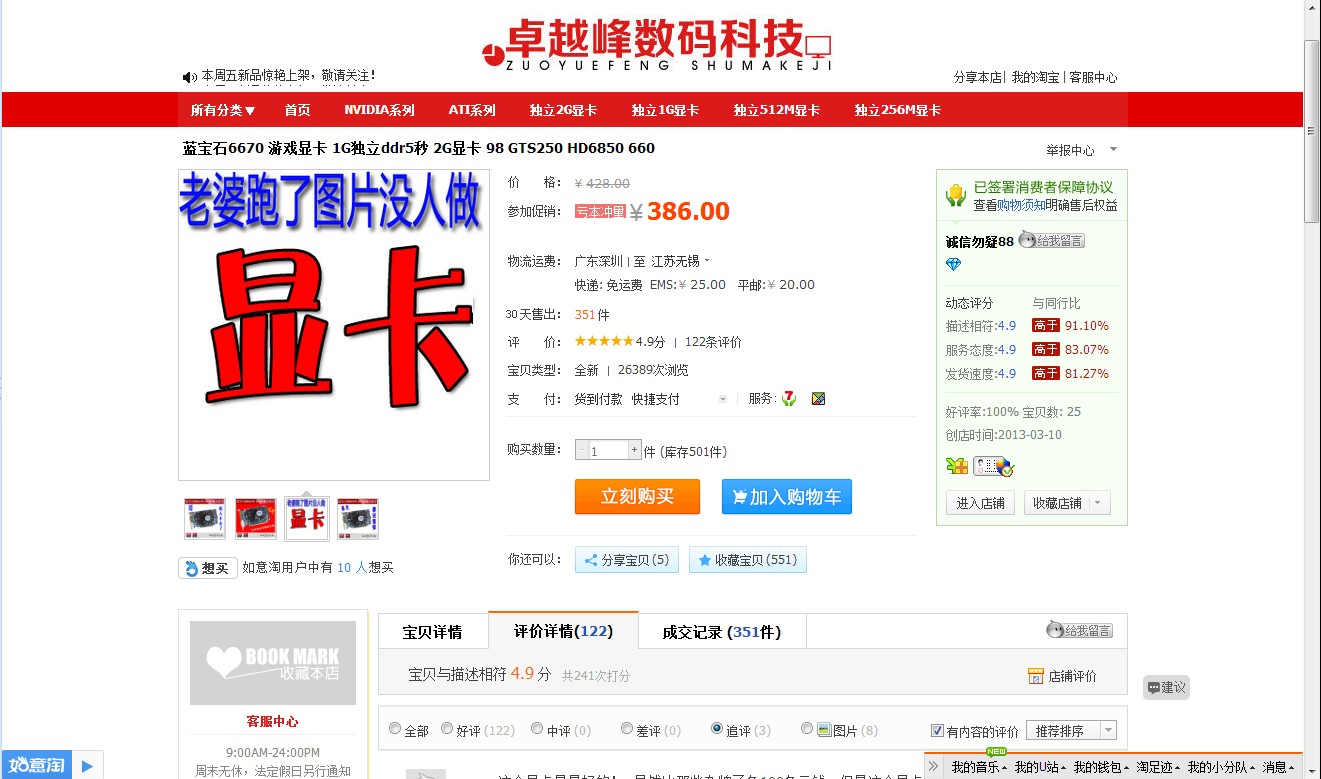Switch to 评价详情(122) tab
This screenshot has width=1321, height=779.
pyautogui.click(x=563, y=631)
